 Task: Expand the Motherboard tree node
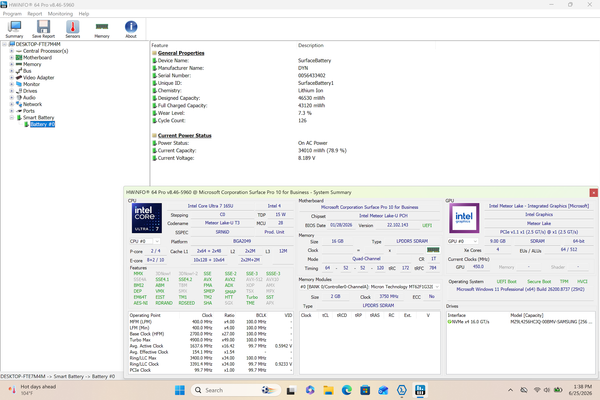coord(11,57)
